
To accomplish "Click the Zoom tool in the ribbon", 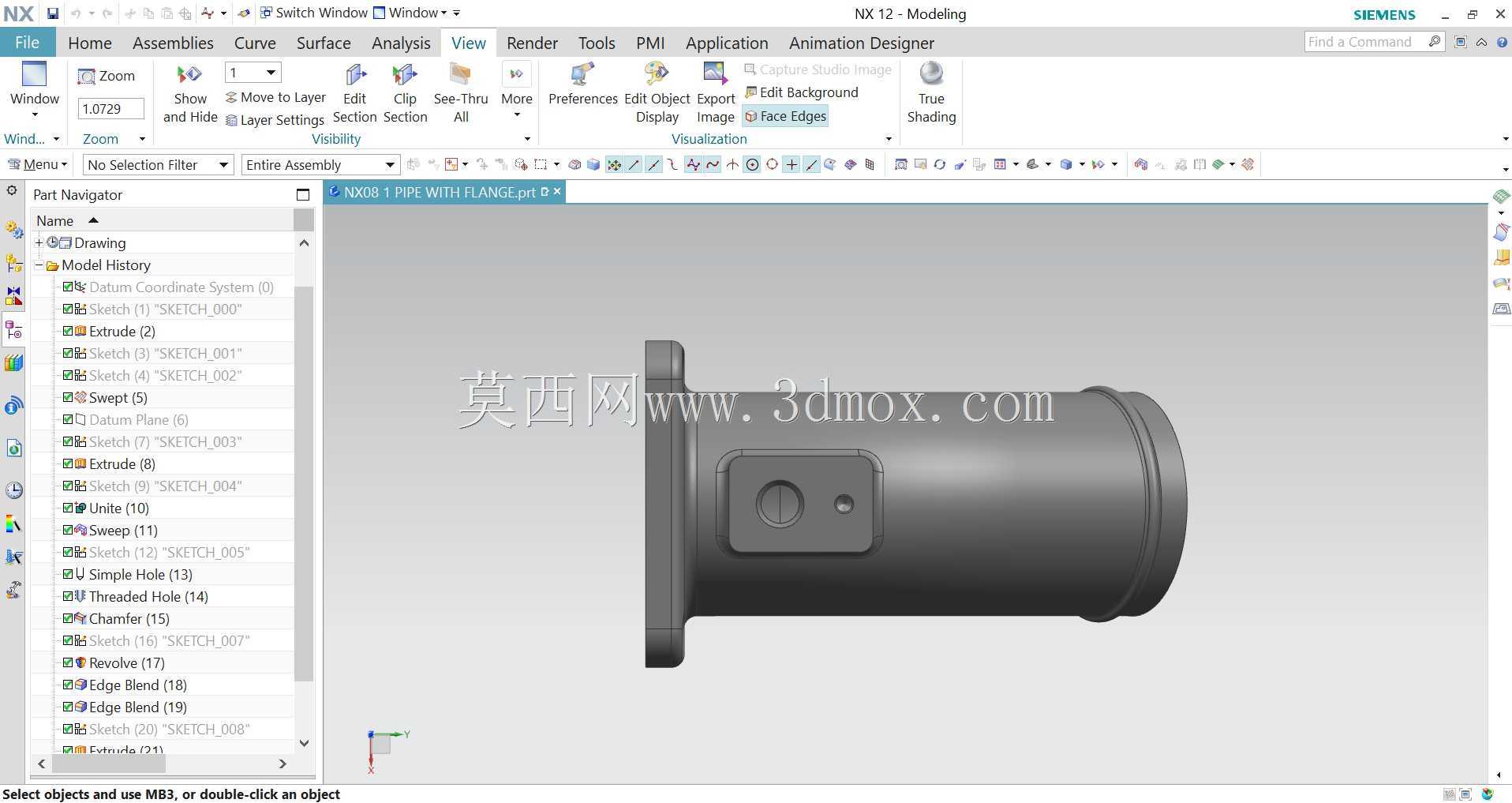I will tap(107, 76).
